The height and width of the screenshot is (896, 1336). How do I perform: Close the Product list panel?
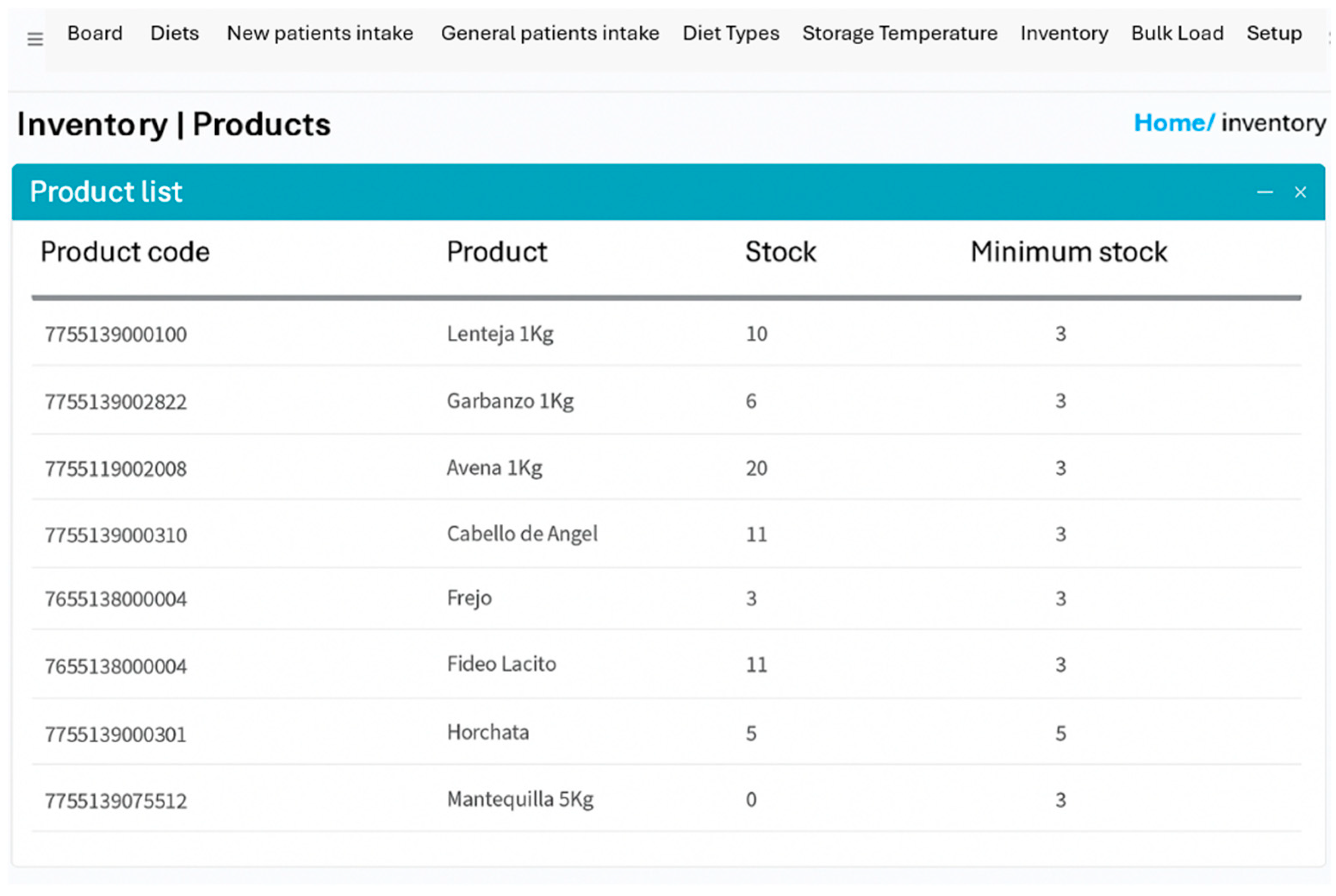(x=1300, y=192)
